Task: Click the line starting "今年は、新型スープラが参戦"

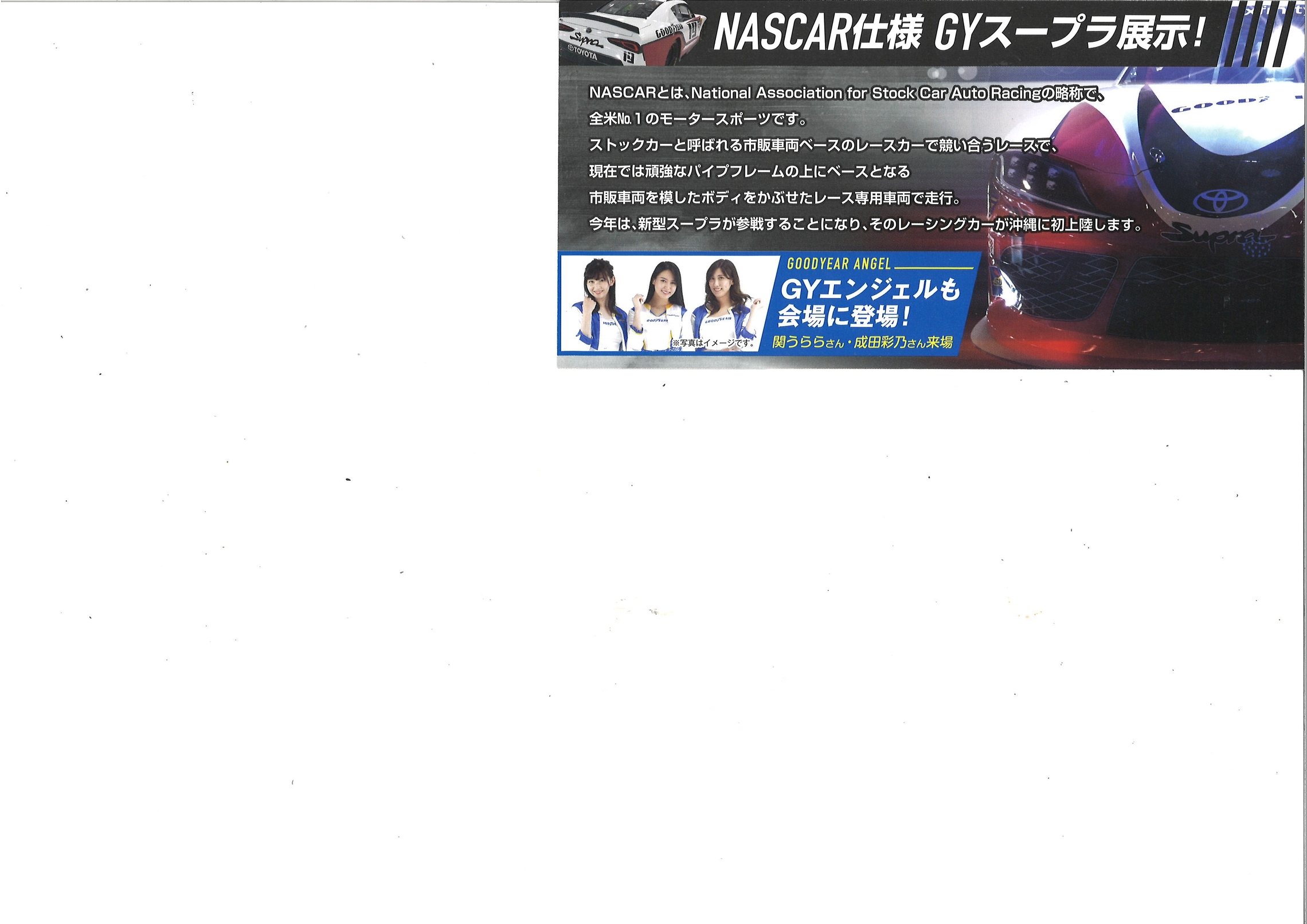Action: [866, 224]
